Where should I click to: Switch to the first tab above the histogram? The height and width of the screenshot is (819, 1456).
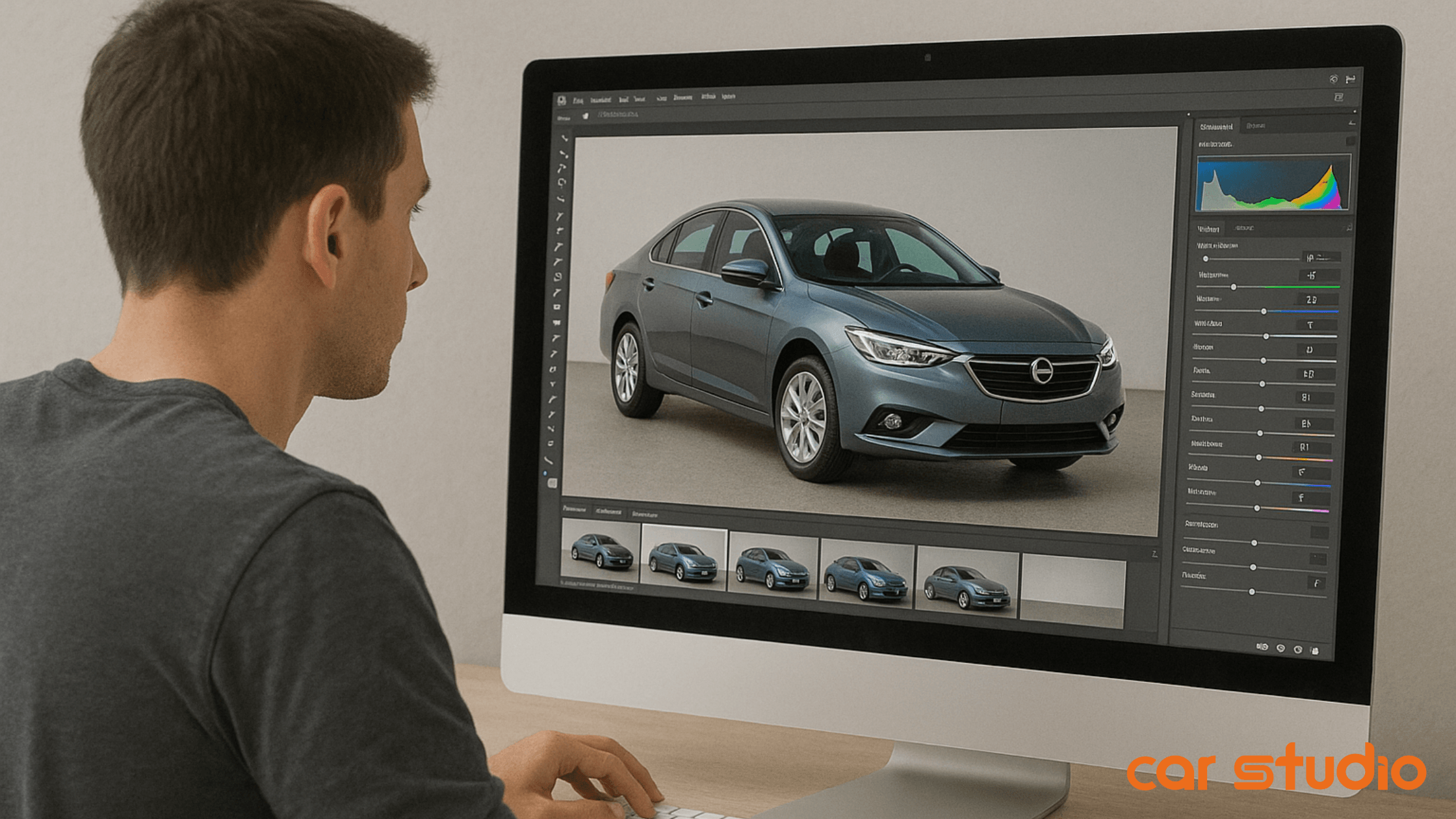1216,127
